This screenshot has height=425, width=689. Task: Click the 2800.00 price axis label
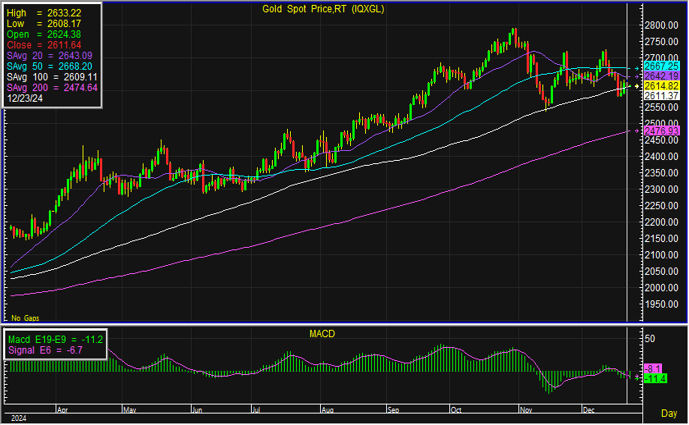(x=657, y=25)
